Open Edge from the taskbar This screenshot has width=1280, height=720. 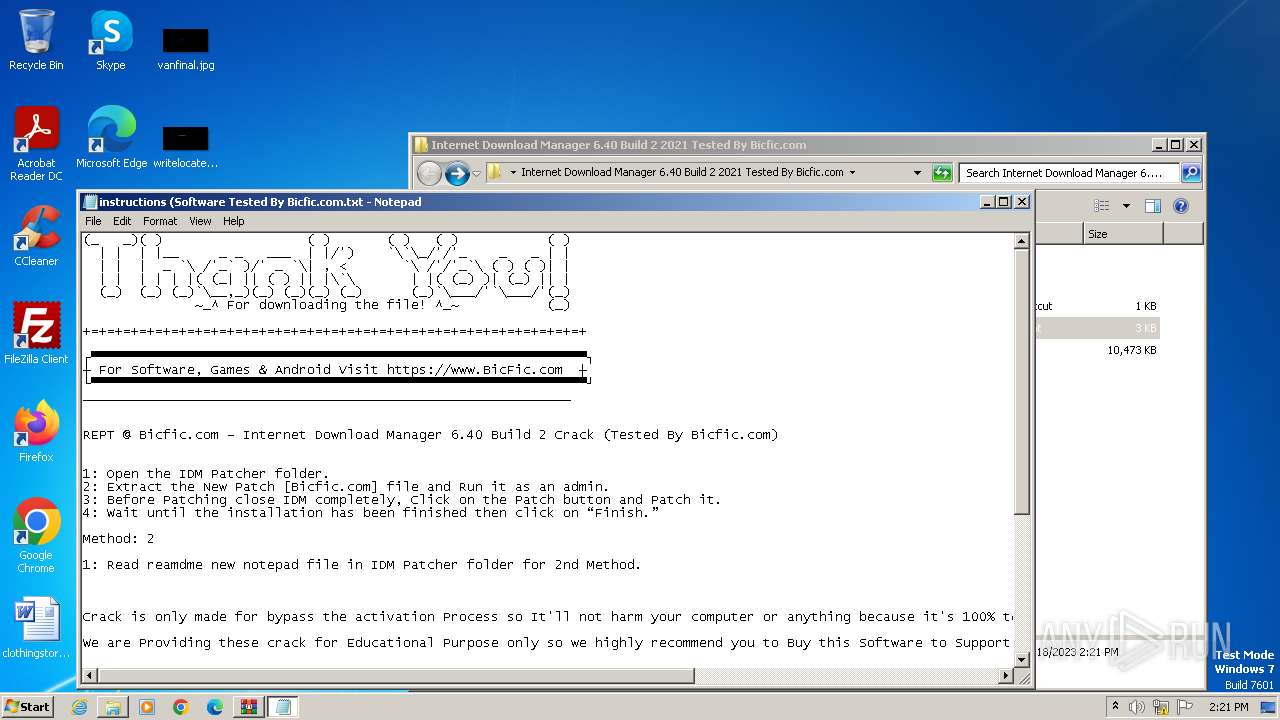click(215, 707)
